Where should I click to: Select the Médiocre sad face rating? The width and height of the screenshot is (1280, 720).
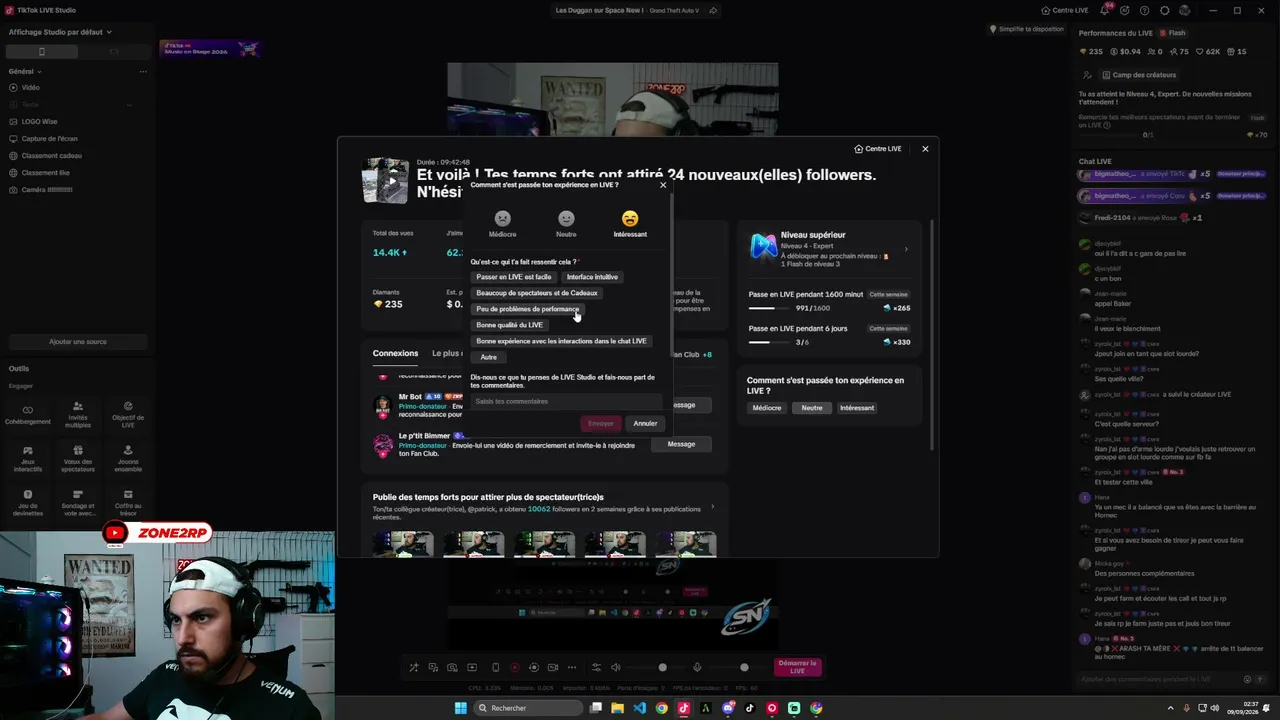tap(502, 224)
